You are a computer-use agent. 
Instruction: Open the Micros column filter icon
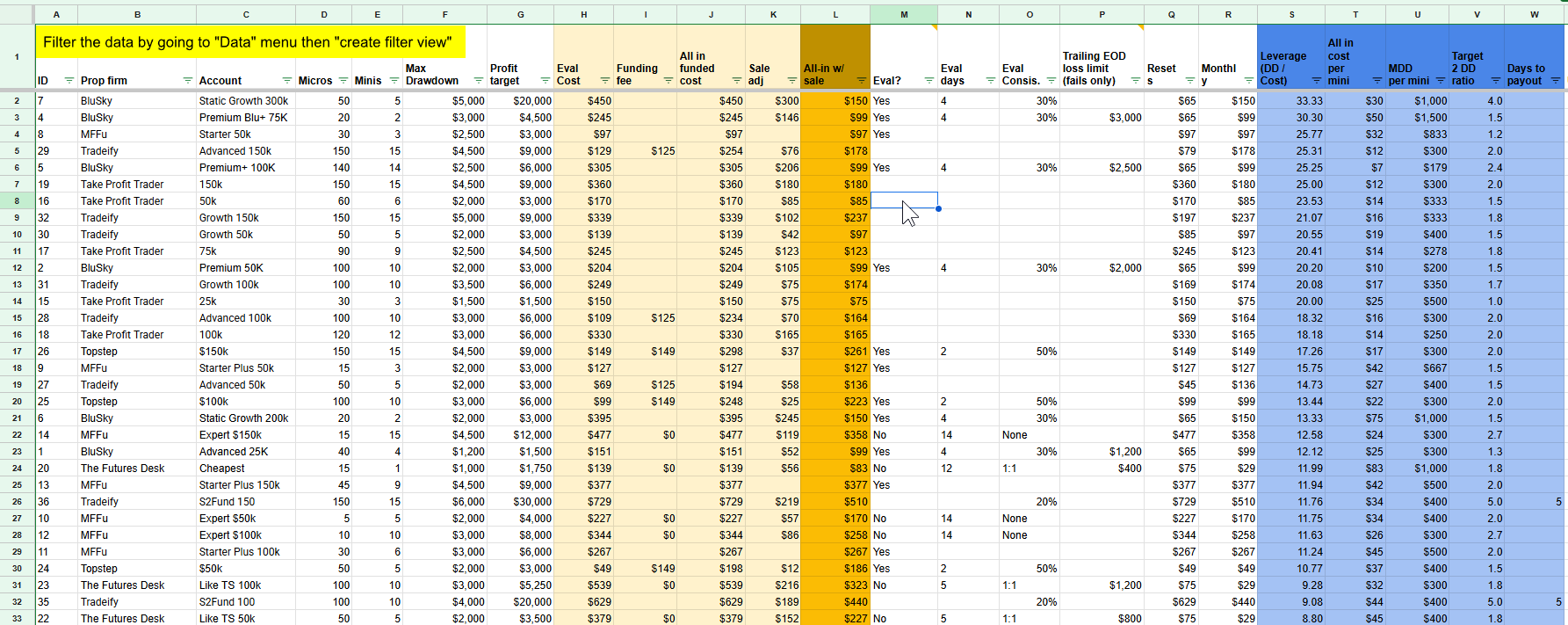342,80
